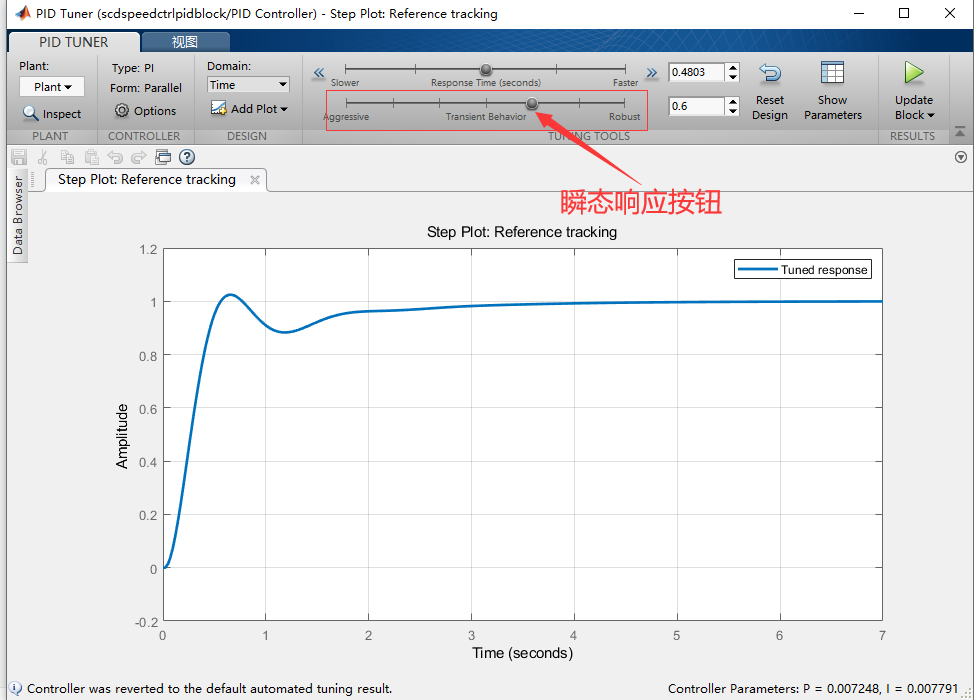
Task: Open controller Options gear
Action: 122,111
